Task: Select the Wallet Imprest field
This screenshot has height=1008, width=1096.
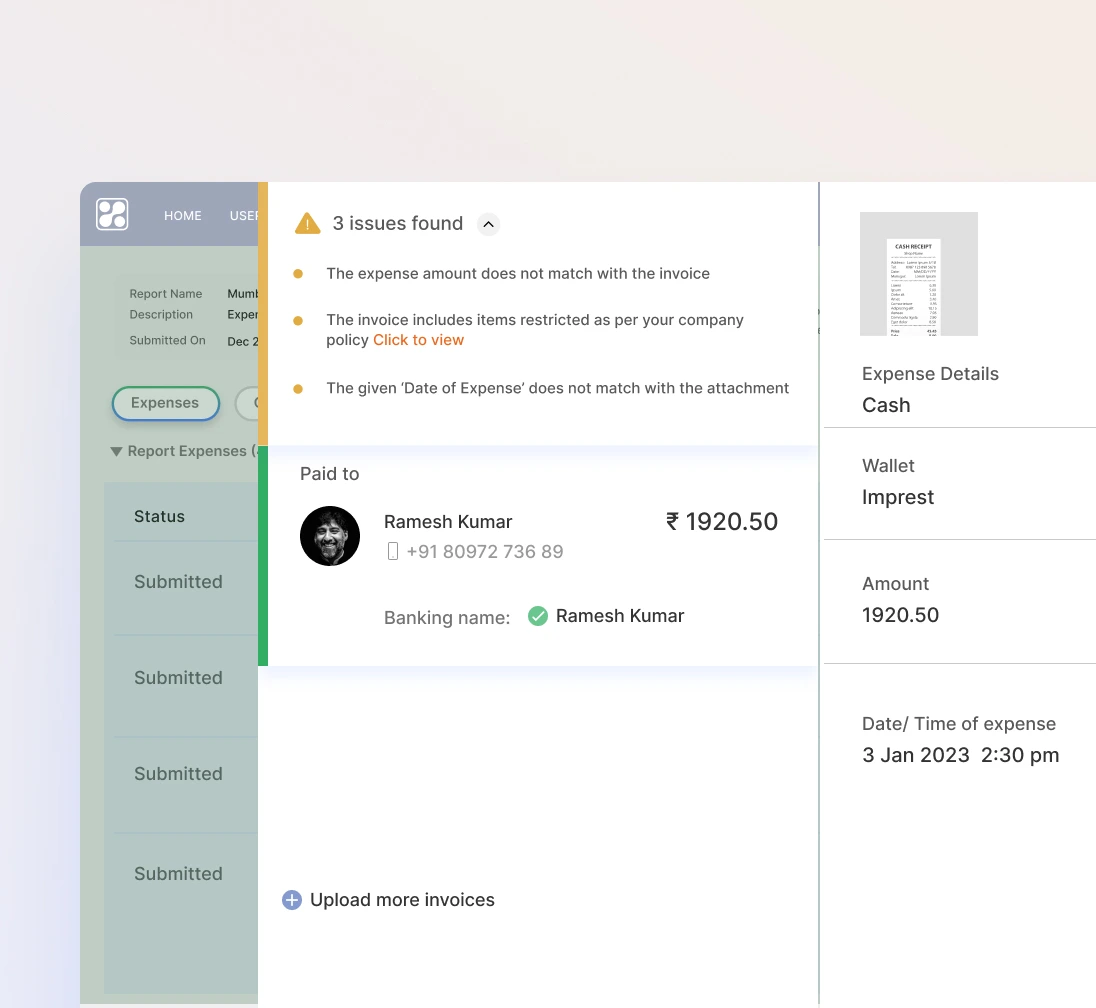Action: tap(897, 497)
